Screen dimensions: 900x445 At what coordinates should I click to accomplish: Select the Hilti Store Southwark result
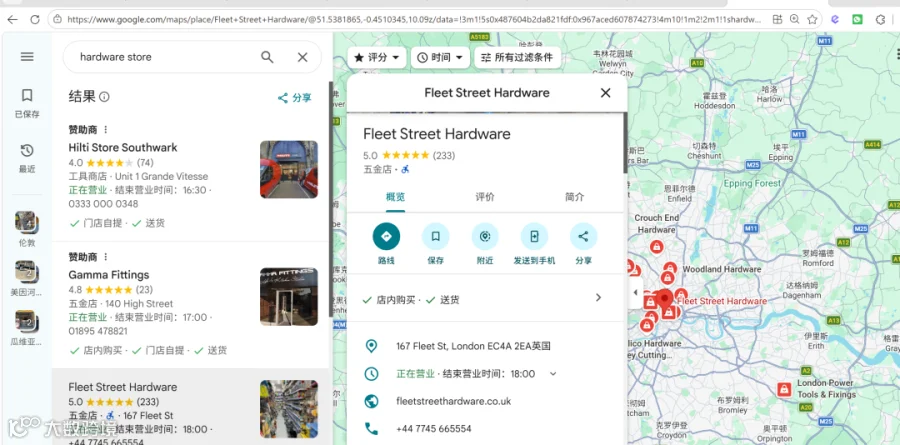tap(123, 148)
